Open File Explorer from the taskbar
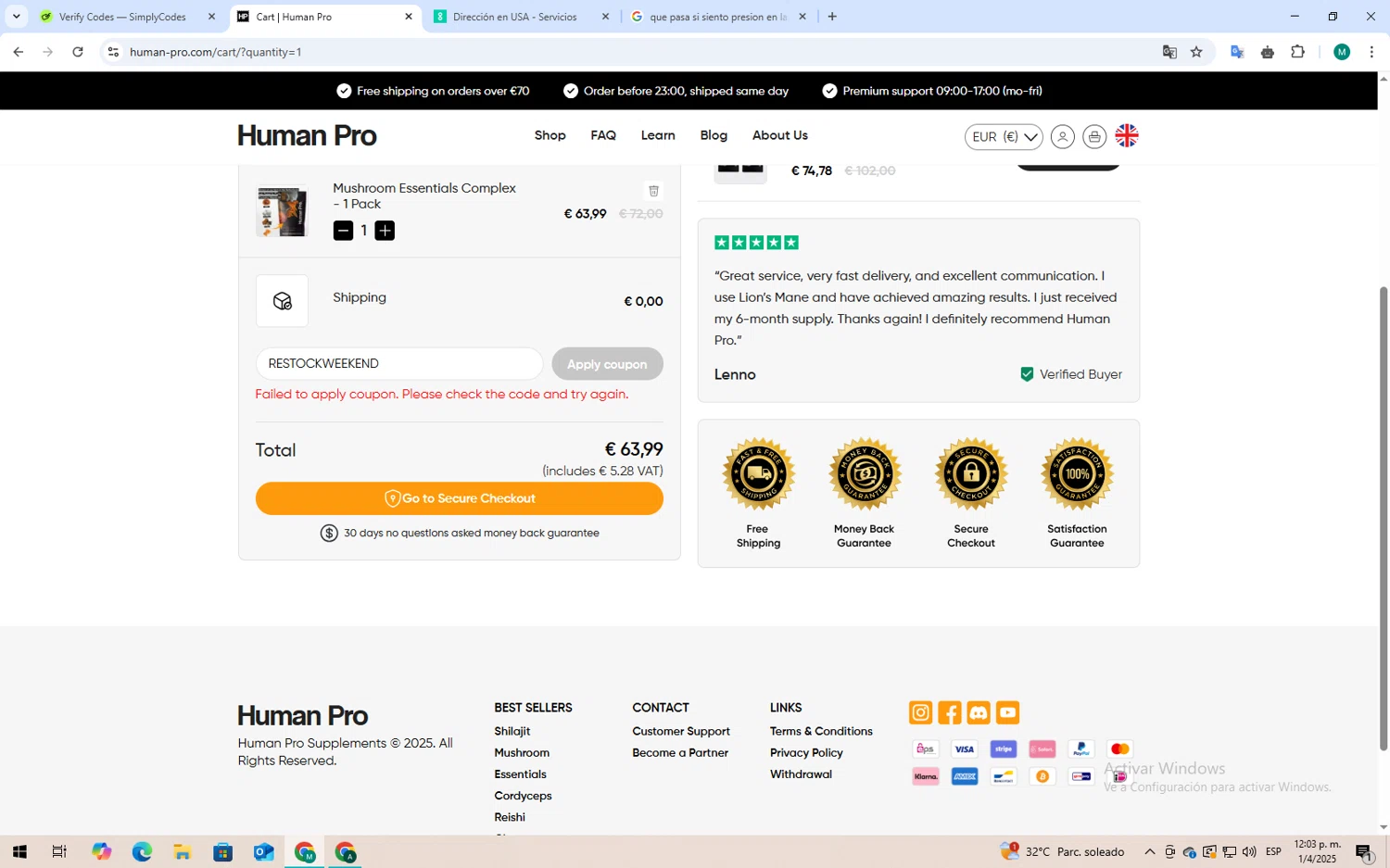Viewport: 1390px width, 868px height. click(x=183, y=852)
